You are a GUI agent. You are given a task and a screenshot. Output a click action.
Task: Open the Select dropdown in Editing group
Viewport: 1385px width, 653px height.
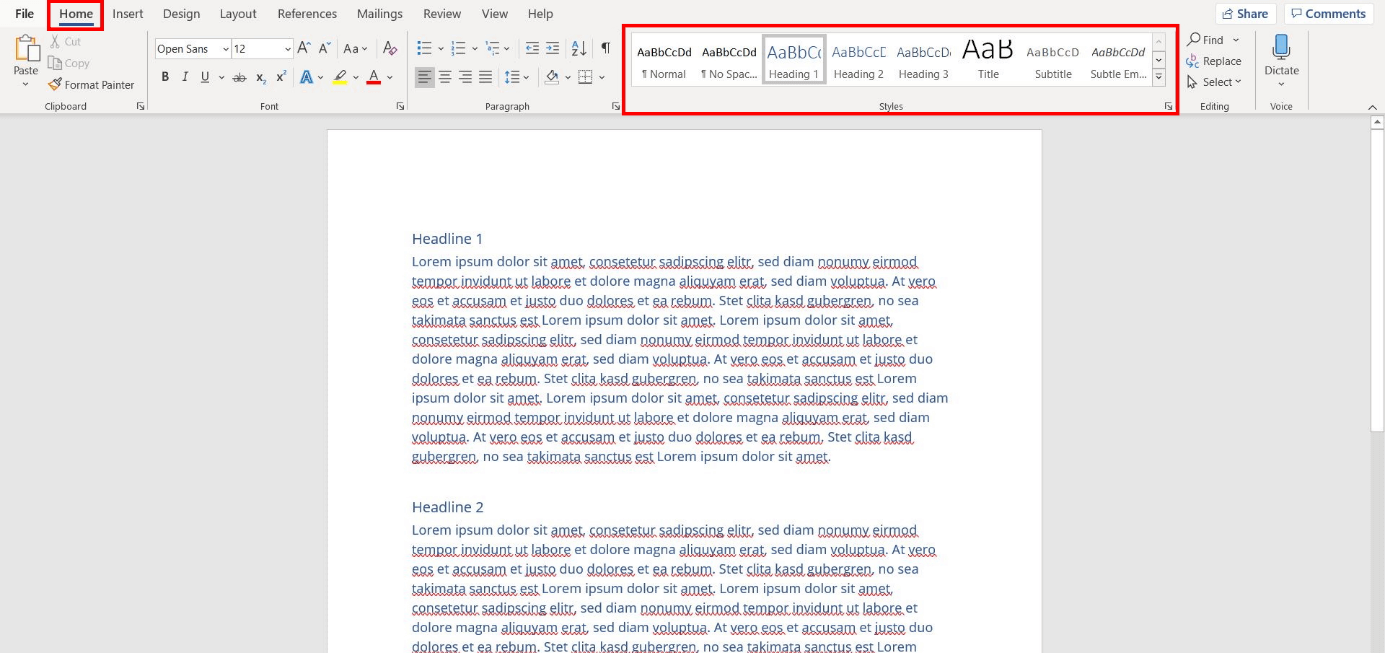tap(1214, 82)
